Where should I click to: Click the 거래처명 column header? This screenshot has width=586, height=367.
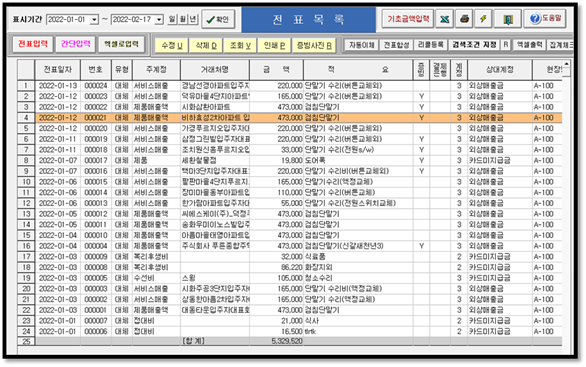click(215, 70)
